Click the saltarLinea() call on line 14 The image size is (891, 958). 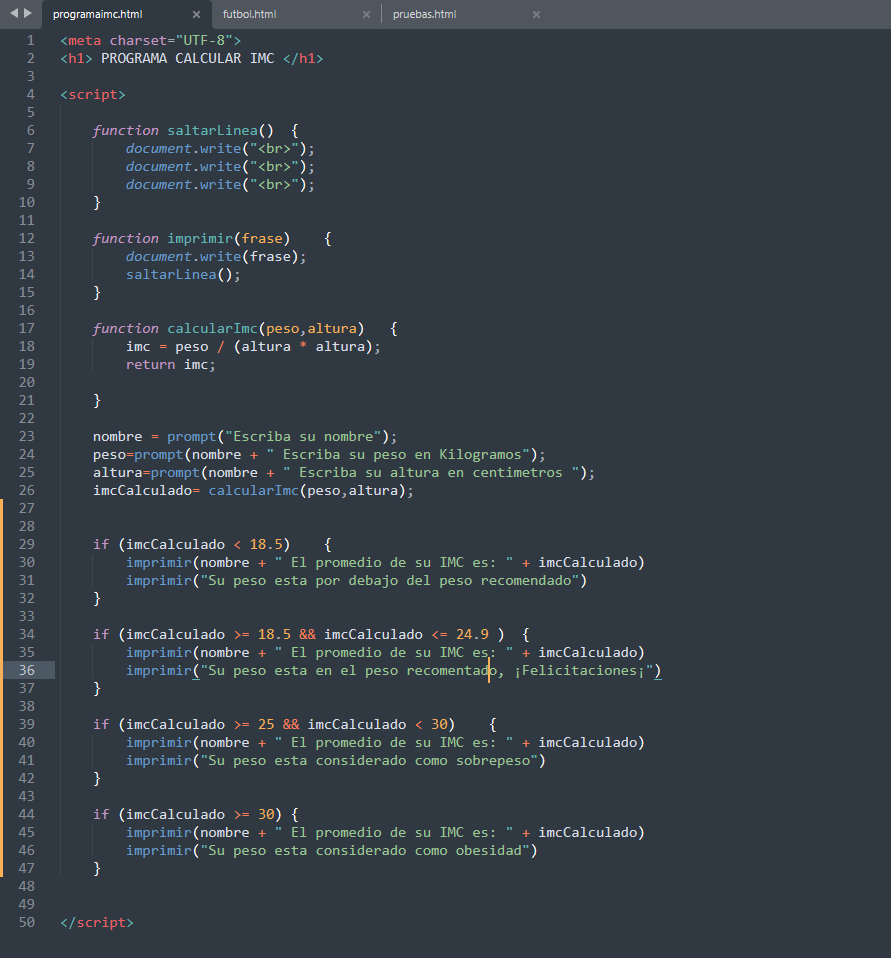click(183, 275)
